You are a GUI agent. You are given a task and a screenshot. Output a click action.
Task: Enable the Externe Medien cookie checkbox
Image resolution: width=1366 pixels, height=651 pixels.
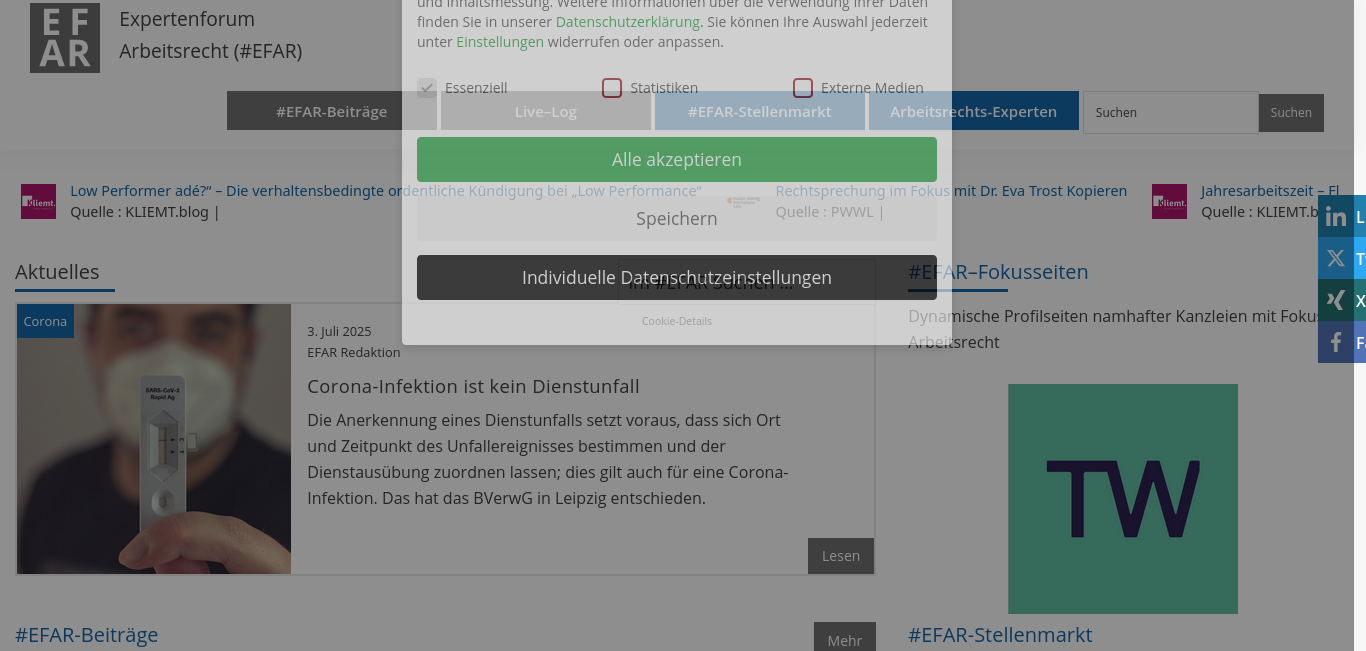tap(803, 88)
